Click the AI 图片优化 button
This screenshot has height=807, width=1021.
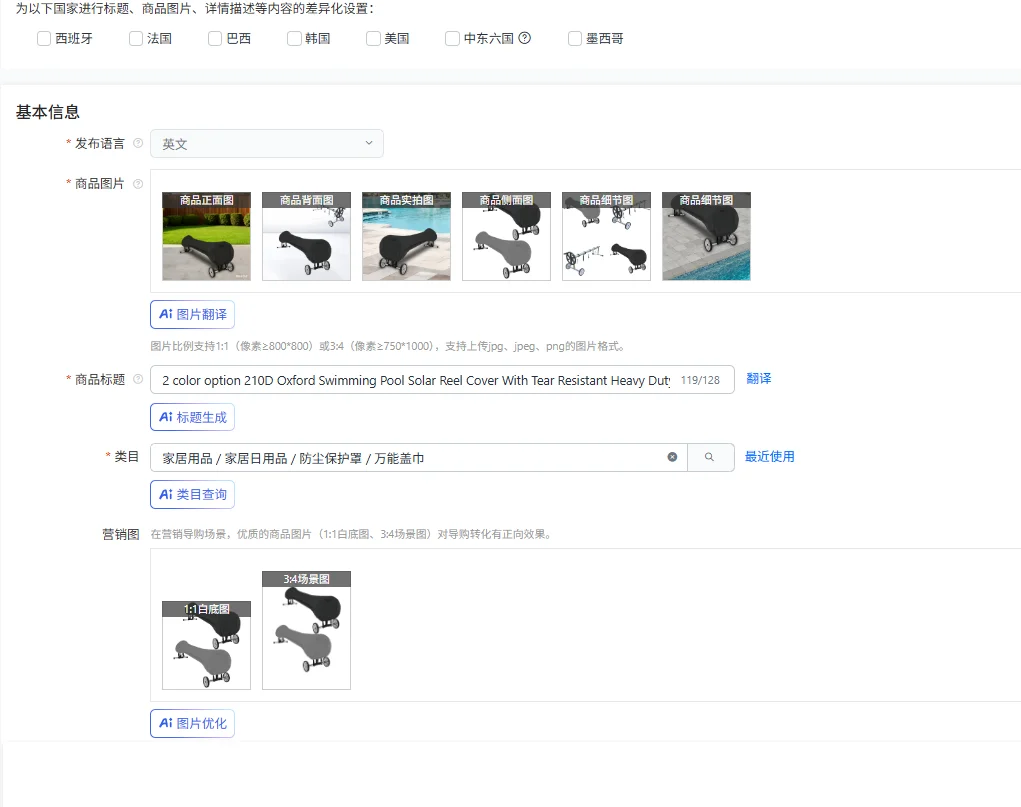[193, 724]
